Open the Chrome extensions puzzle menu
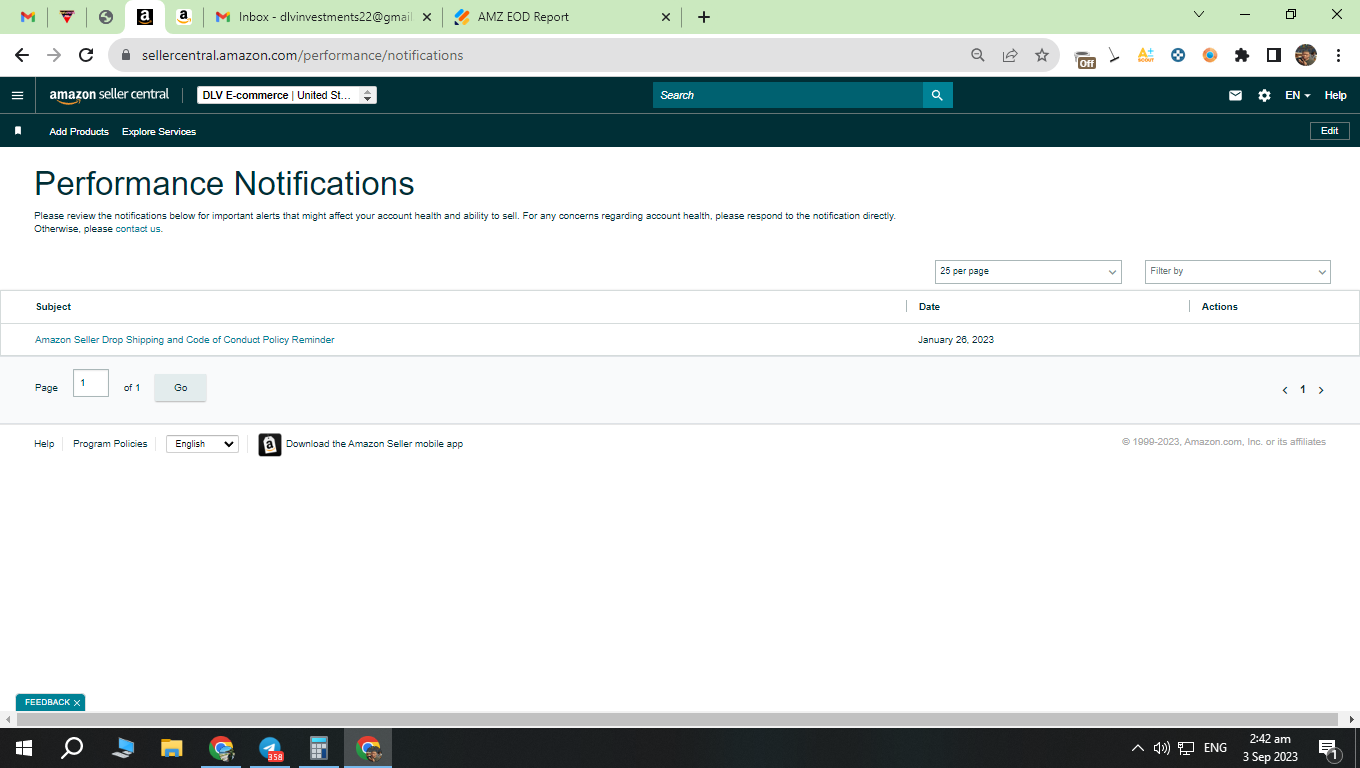Screen dimensions: 1360x768 click(x=1242, y=55)
